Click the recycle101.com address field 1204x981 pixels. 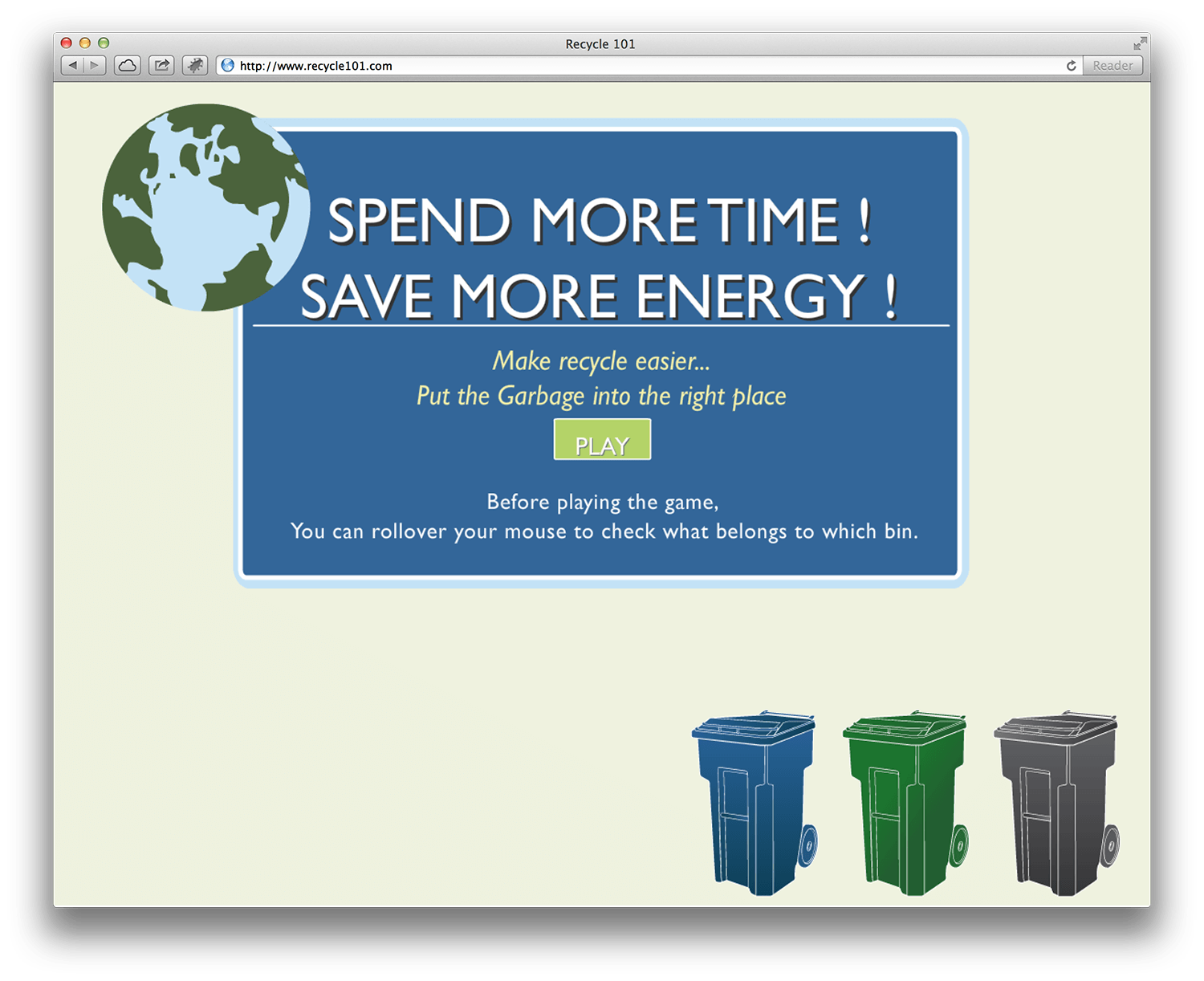pos(649,66)
